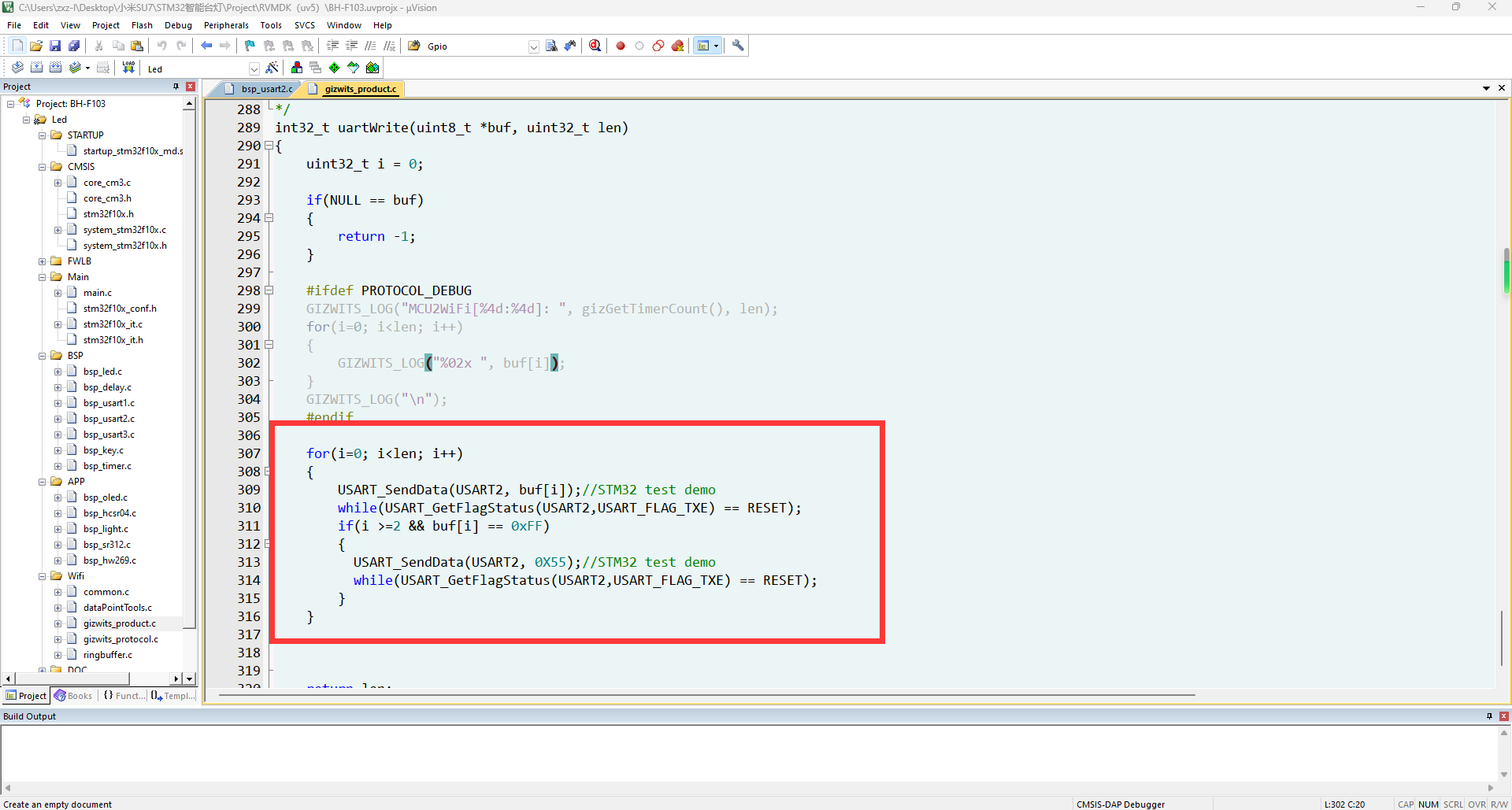Start the debug session icon
The width and height of the screenshot is (1512, 810).
pyautogui.click(x=595, y=46)
